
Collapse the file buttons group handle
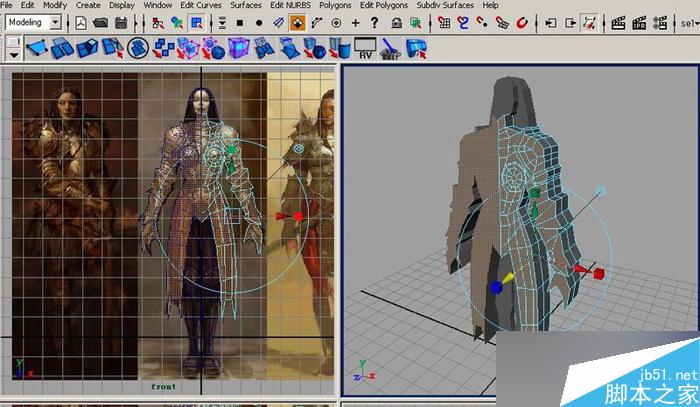click(x=68, y=23)
